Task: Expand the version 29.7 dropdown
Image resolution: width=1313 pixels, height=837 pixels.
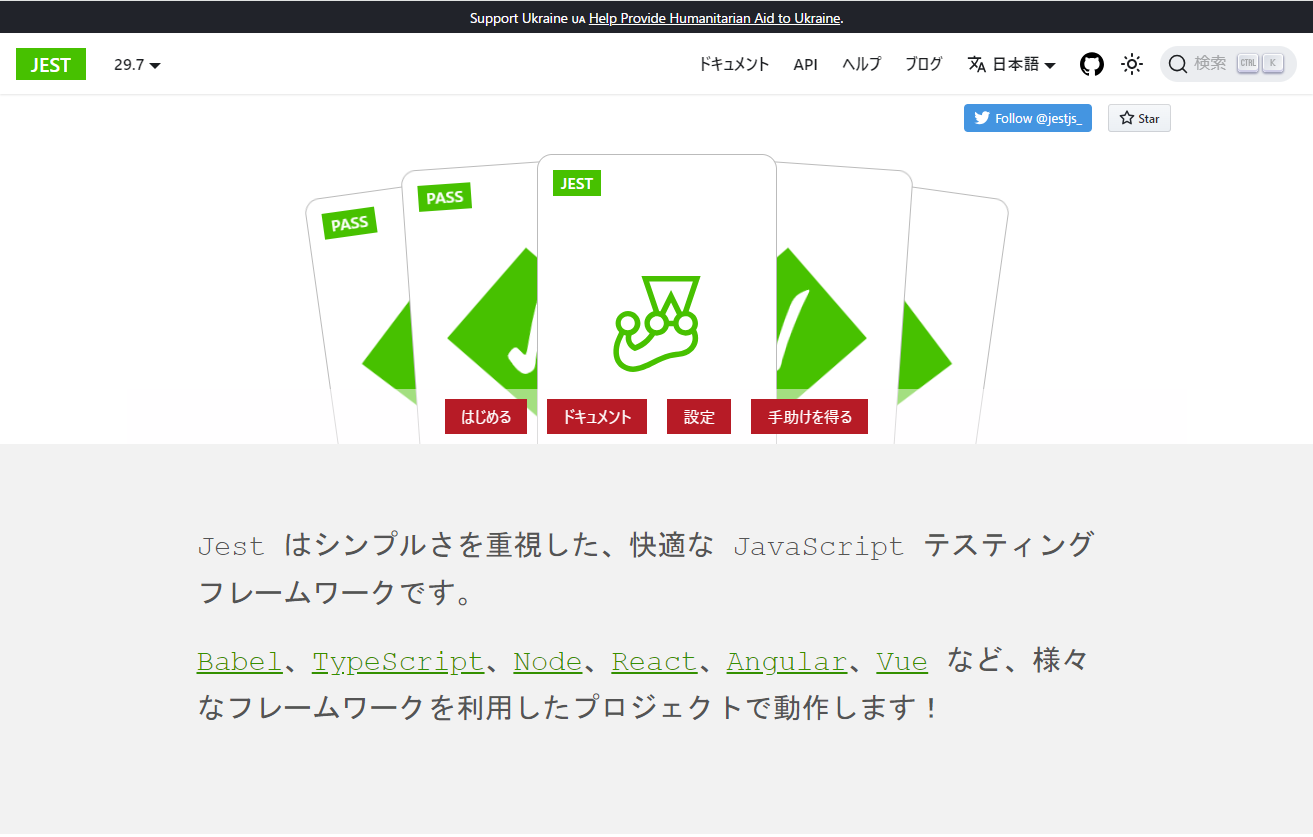Action: [137, 64]
